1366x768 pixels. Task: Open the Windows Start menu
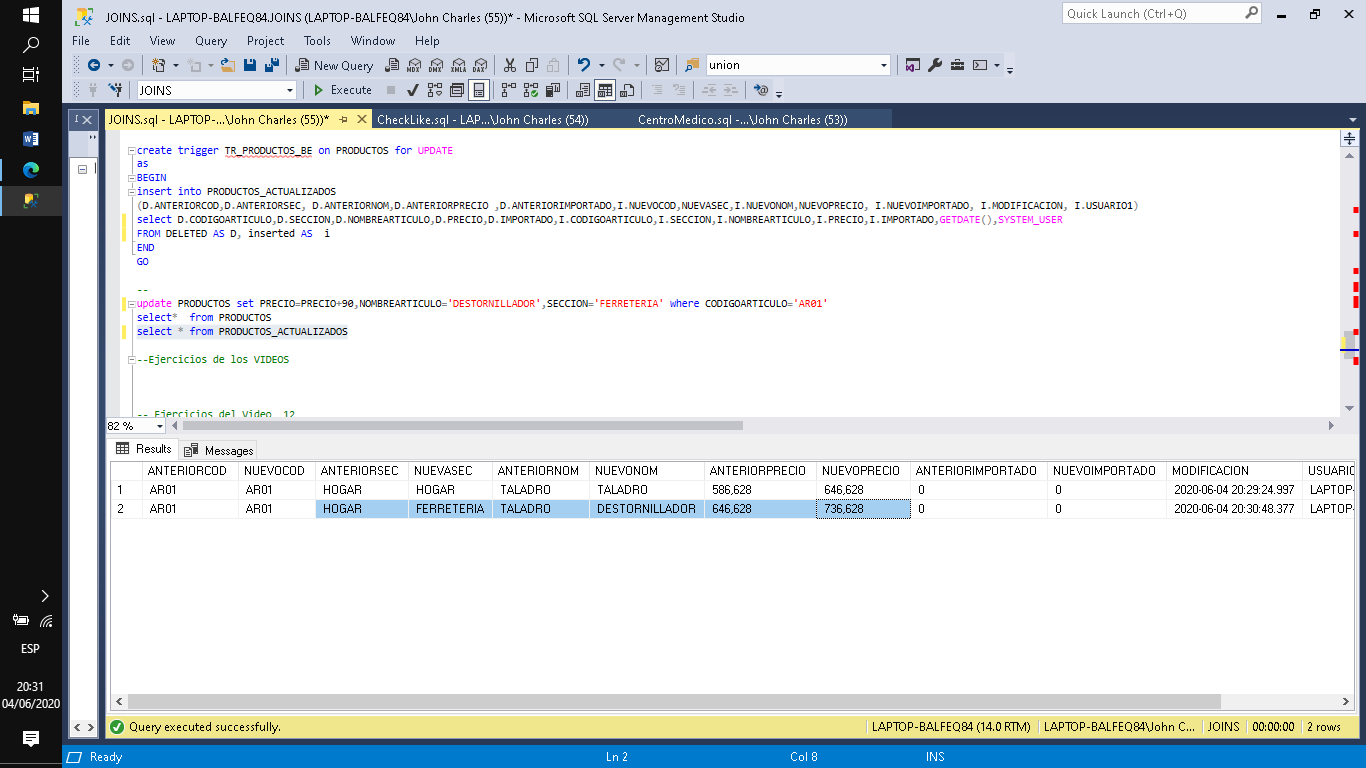[x=30, y=15]
